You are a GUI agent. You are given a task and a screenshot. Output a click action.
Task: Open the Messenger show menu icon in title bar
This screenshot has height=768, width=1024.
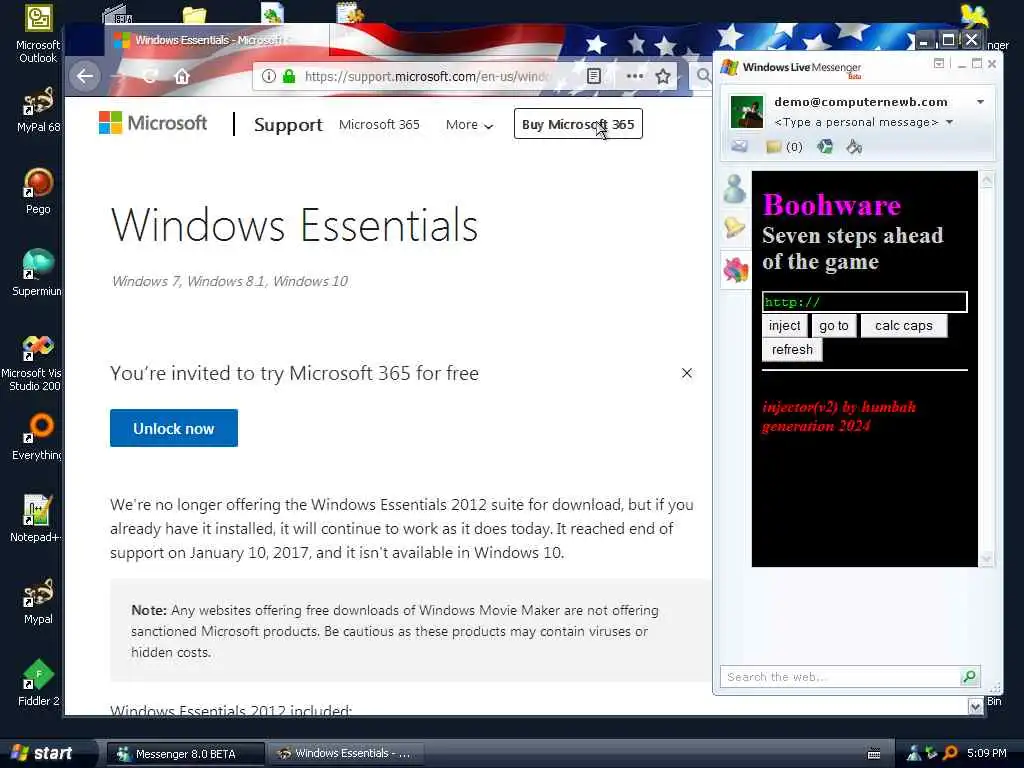coord(938,63)
